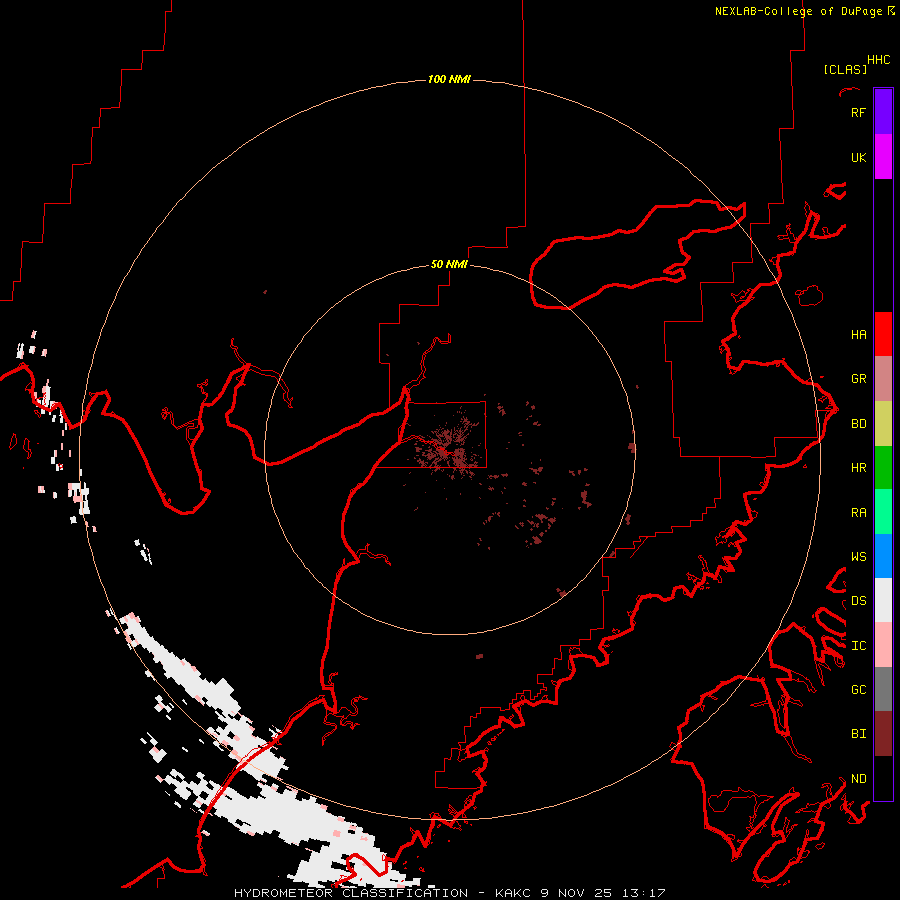Click the 'GR' legend label

coord(859,379)
